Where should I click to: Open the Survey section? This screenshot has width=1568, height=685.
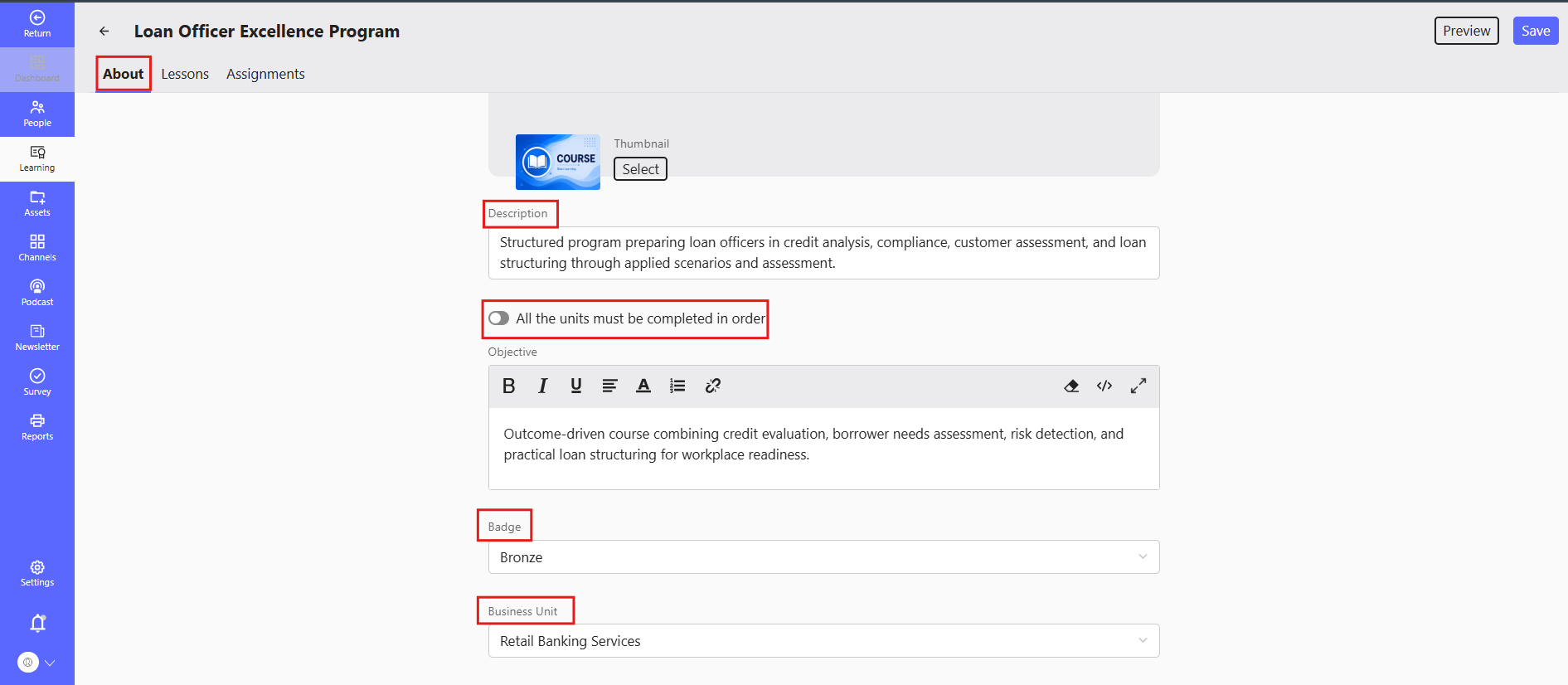[x=37, y=382]
